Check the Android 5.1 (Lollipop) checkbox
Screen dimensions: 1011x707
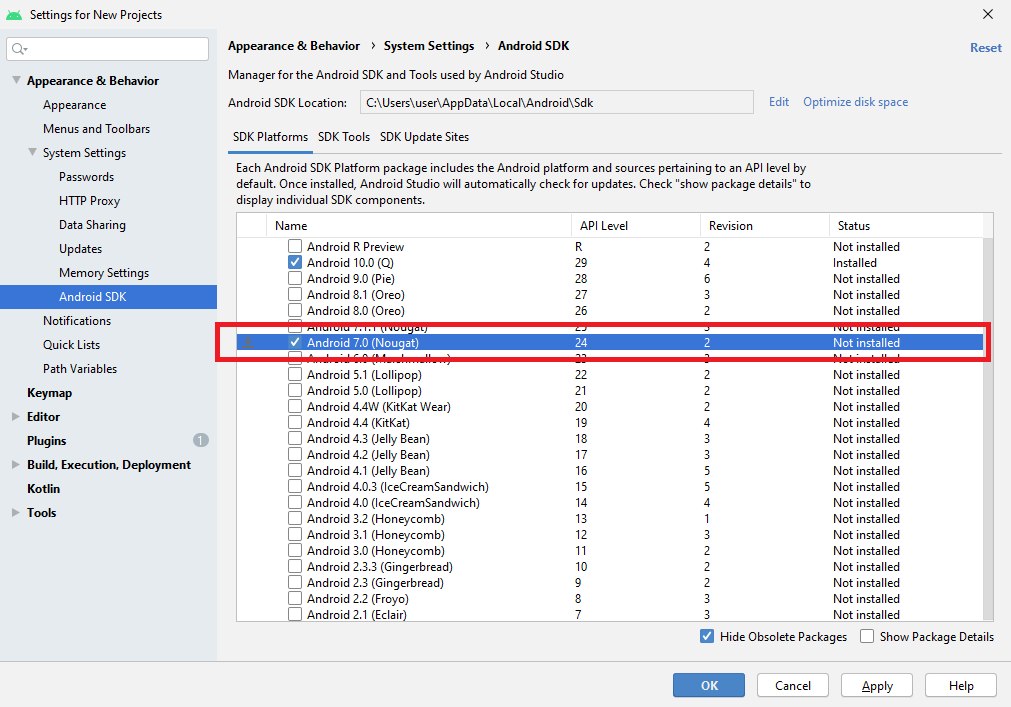pos(295,374)
